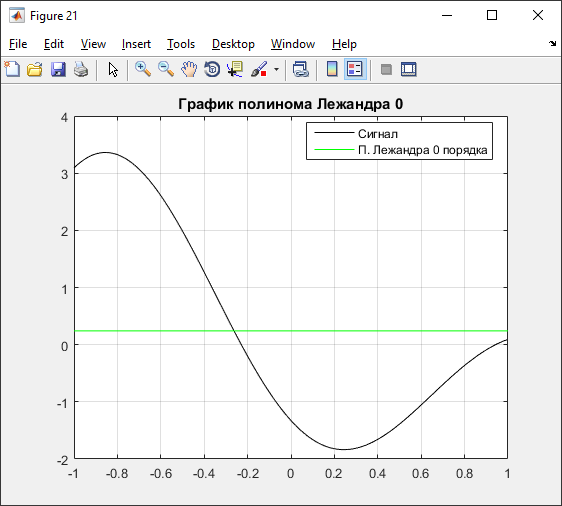562x506 pixels.
Task: Open a file with the folder icon
Action: point(35,69)
